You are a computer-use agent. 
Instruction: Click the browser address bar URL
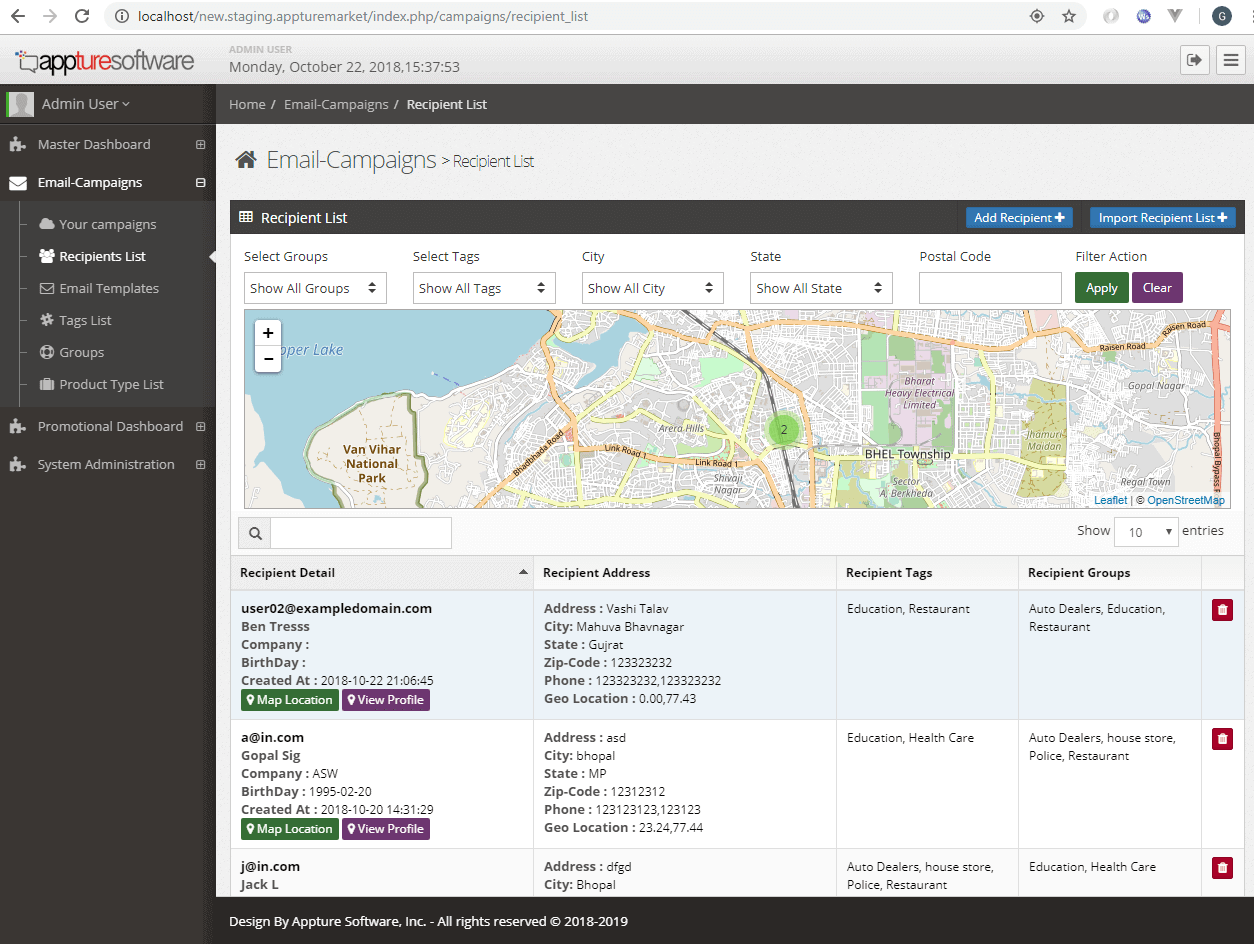tap(364, 16)
